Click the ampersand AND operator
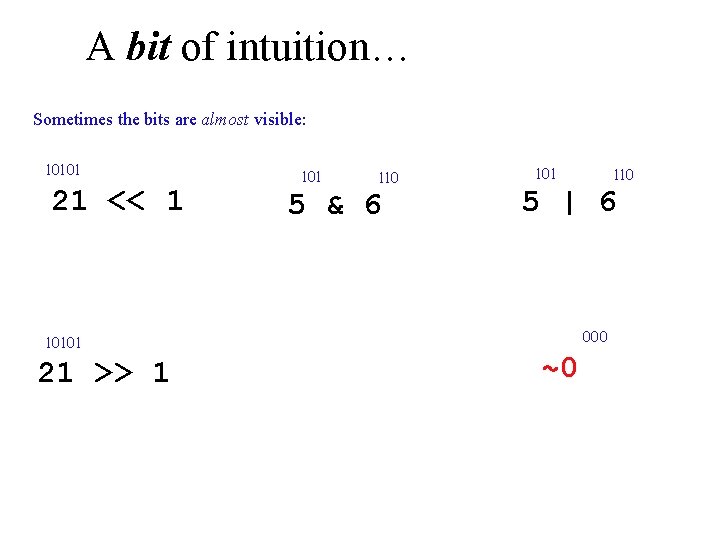This screenshot has width=720, height=540. [336, 205]
